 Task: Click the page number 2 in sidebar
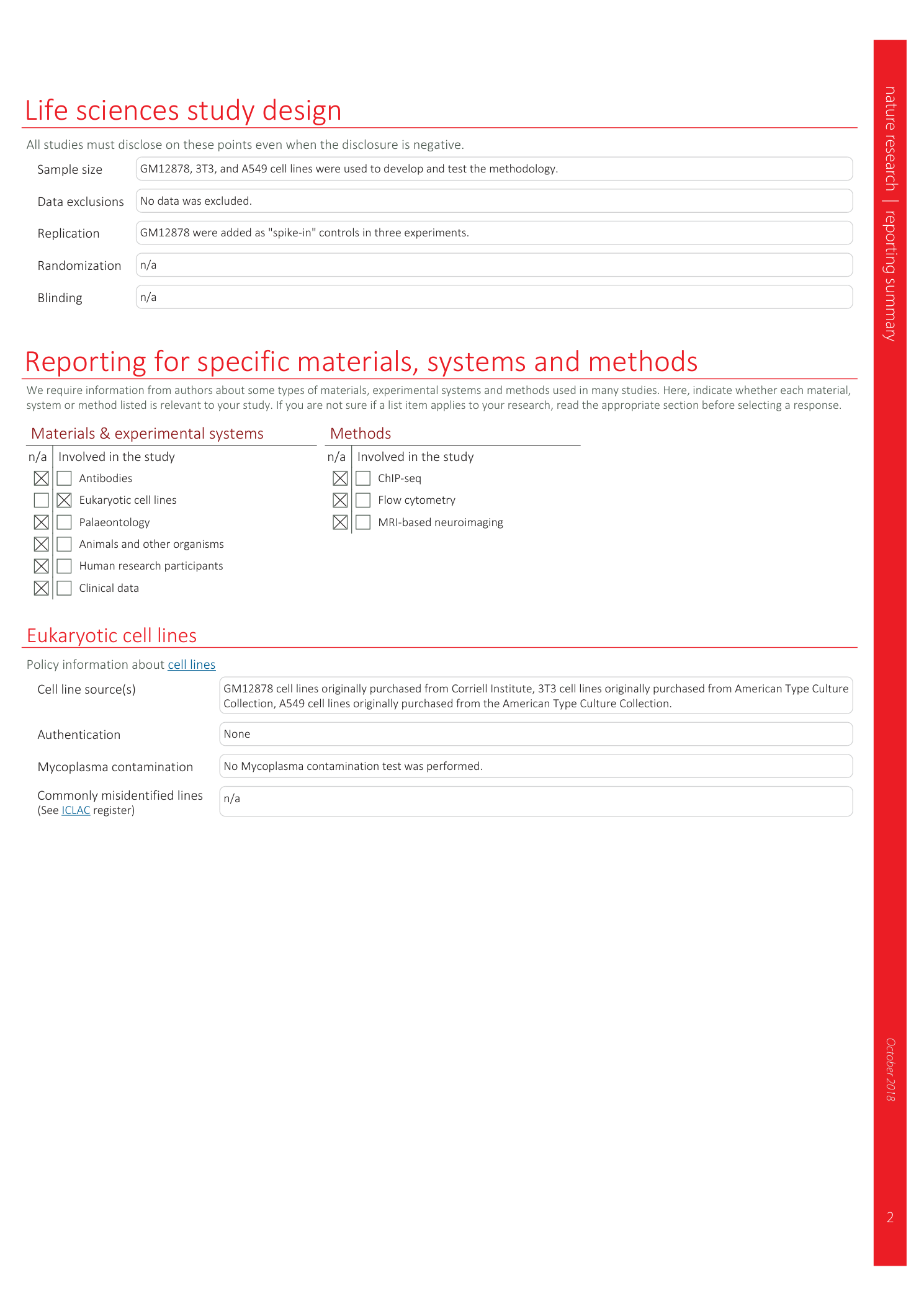[890, 1217]
